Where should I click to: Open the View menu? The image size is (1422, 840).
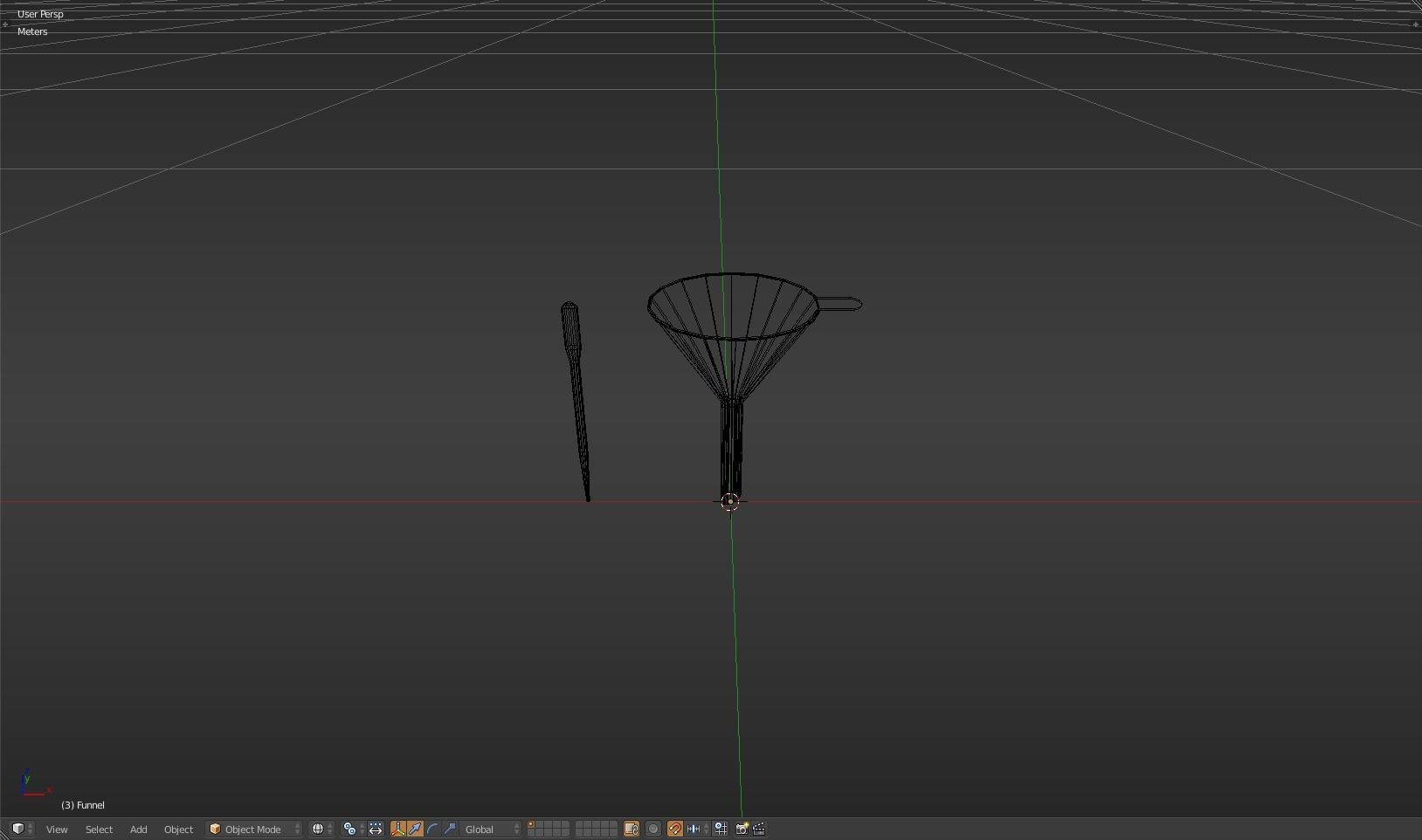[x=57, y=829]
